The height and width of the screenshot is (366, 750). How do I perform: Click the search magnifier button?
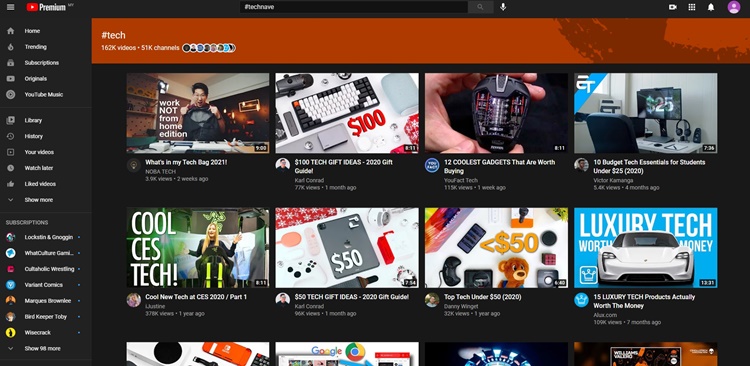(480, 7)
